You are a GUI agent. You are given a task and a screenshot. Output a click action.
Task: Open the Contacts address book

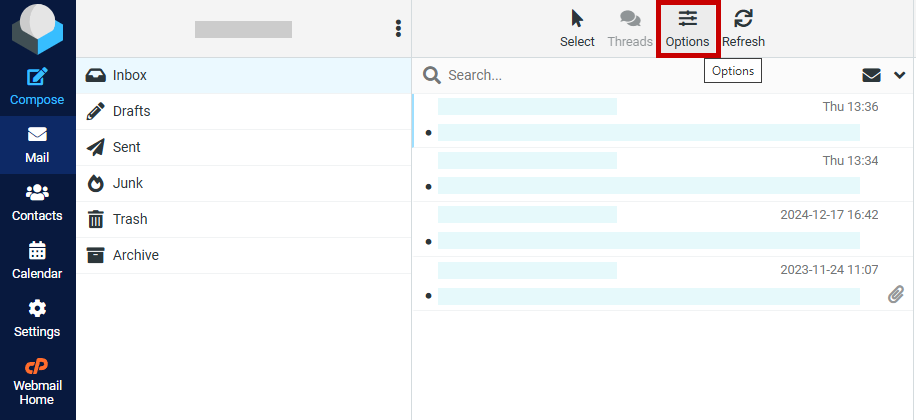coord(37,203)
